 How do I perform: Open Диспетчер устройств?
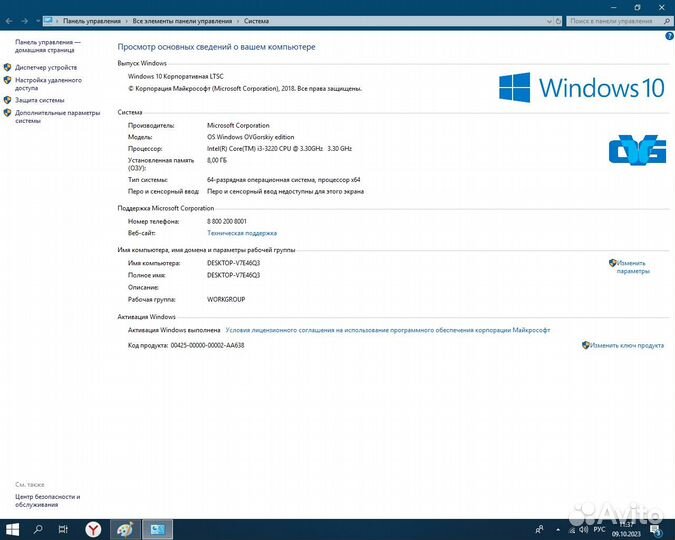click(x=46, y=67)
